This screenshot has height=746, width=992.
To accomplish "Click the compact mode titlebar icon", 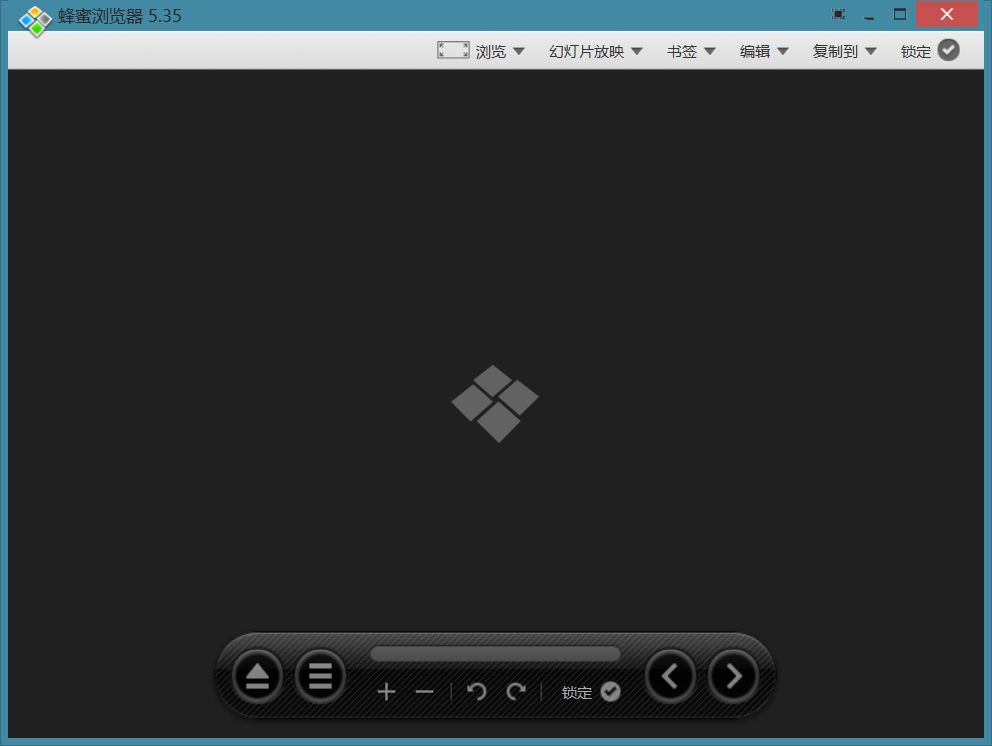I will click(x=838, y=14).
